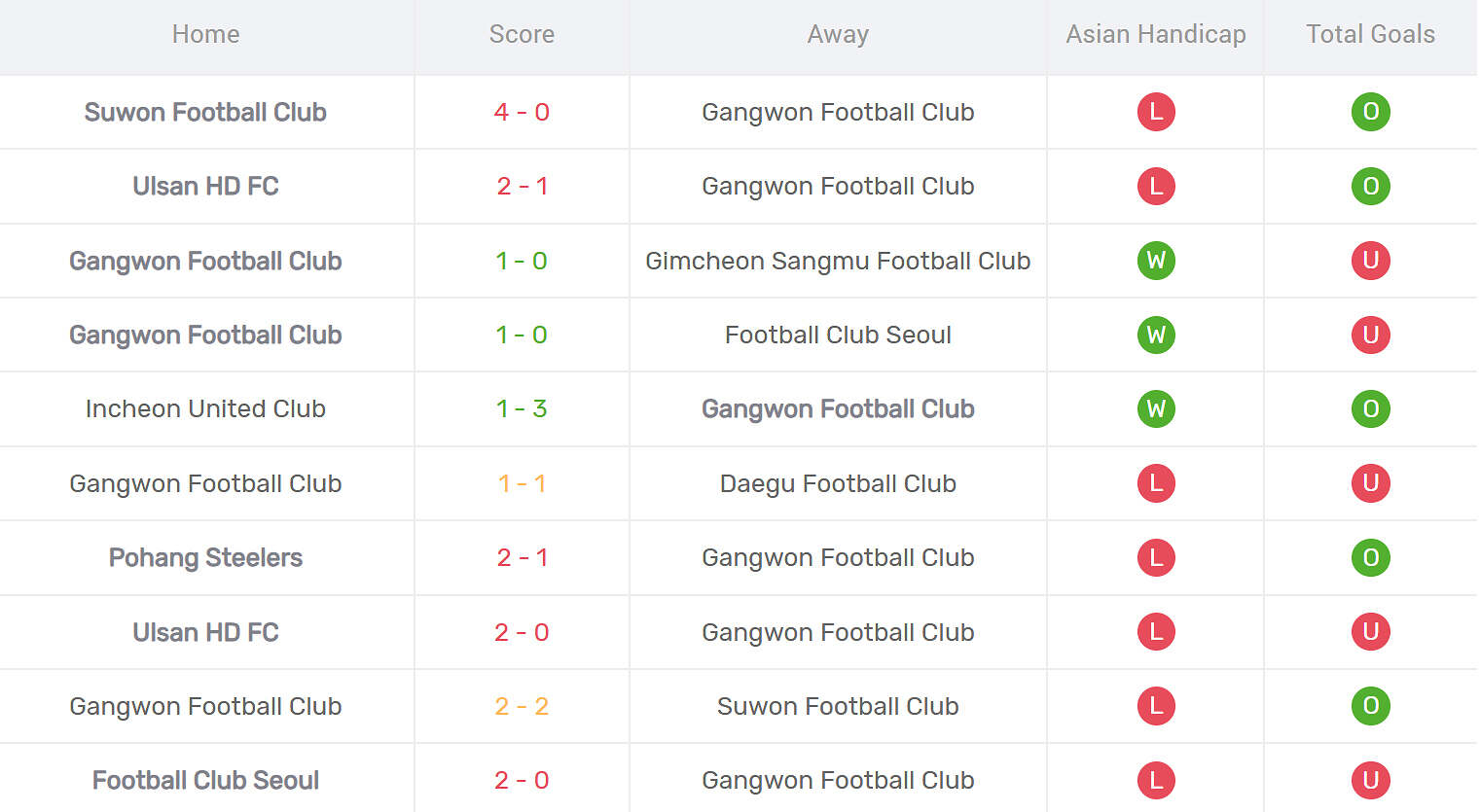Select the Home column header

pos(205,34)
